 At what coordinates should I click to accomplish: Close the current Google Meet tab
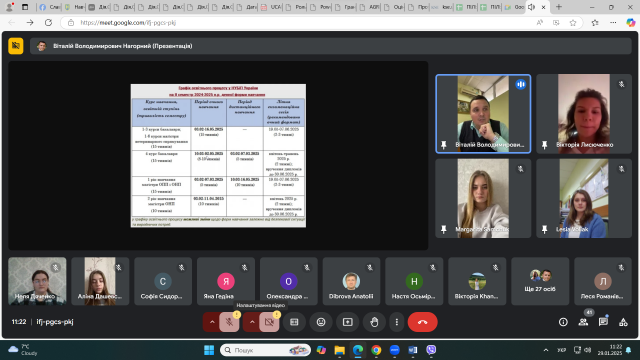coord(543,7)
